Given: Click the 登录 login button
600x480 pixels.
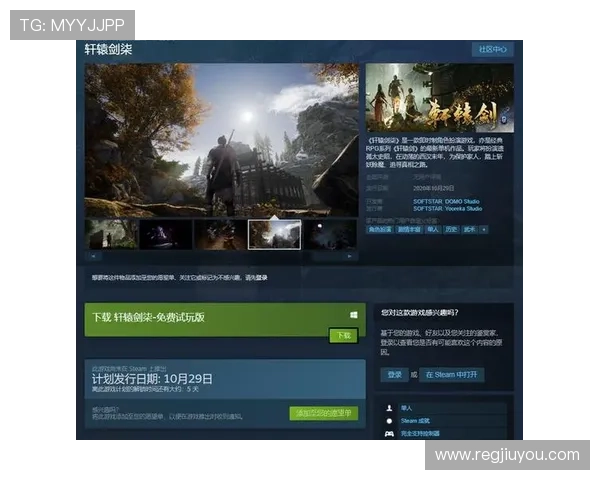Looking at the screenshot, I should 394,374.
